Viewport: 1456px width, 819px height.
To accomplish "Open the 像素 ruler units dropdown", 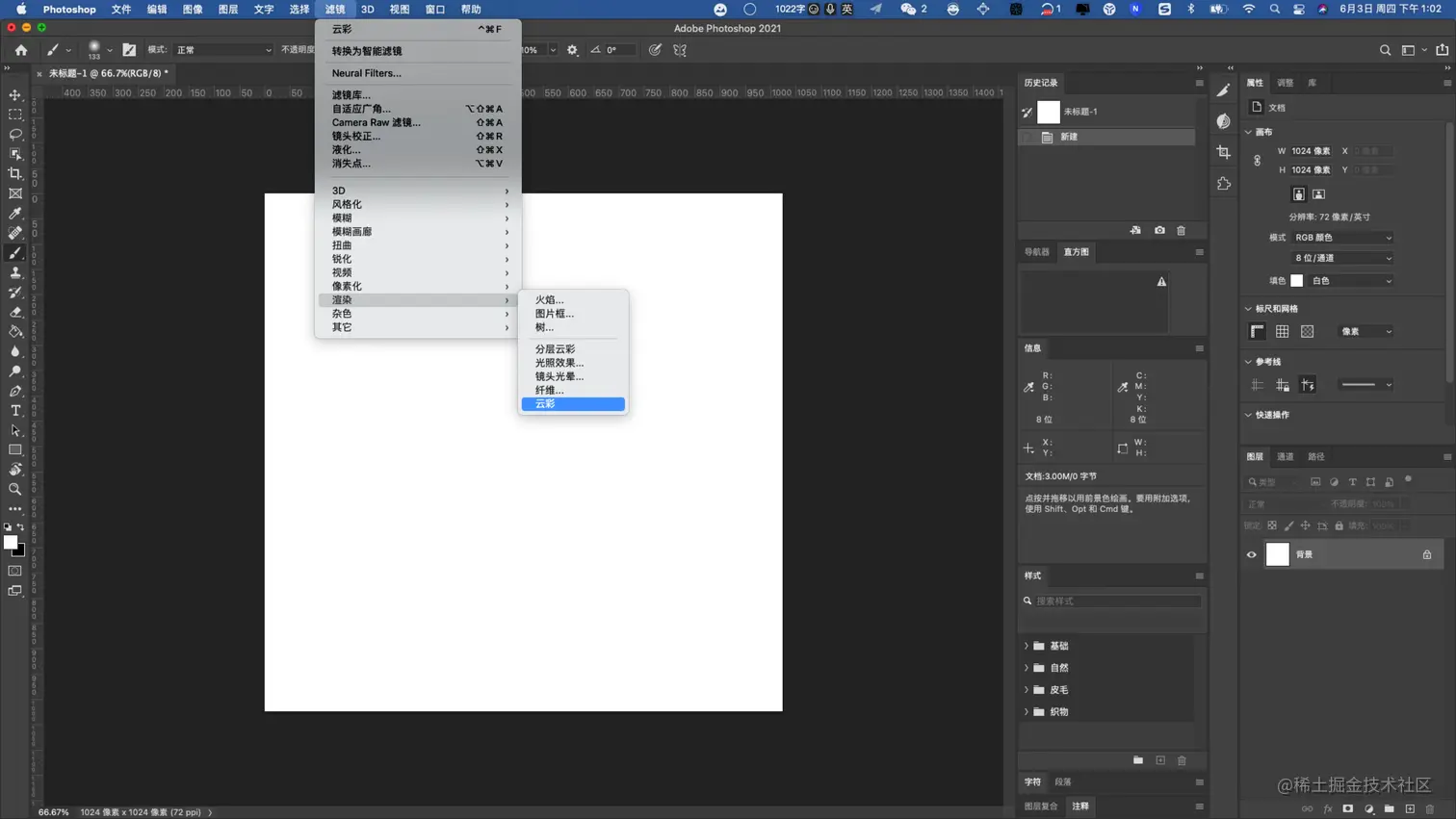I will tap(1366, 331).
